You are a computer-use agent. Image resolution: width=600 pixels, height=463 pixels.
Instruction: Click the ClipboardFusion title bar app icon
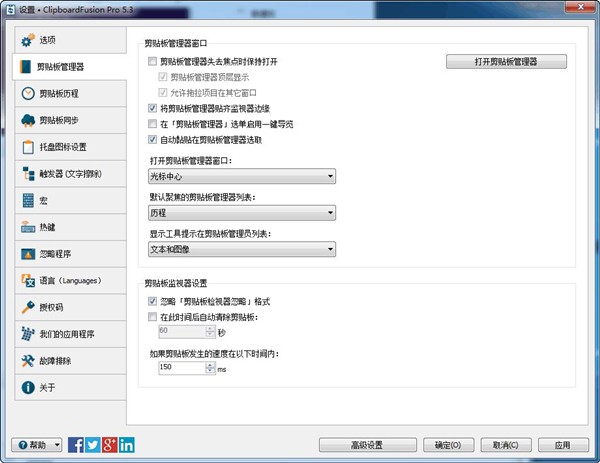click(x=11, y=10)
